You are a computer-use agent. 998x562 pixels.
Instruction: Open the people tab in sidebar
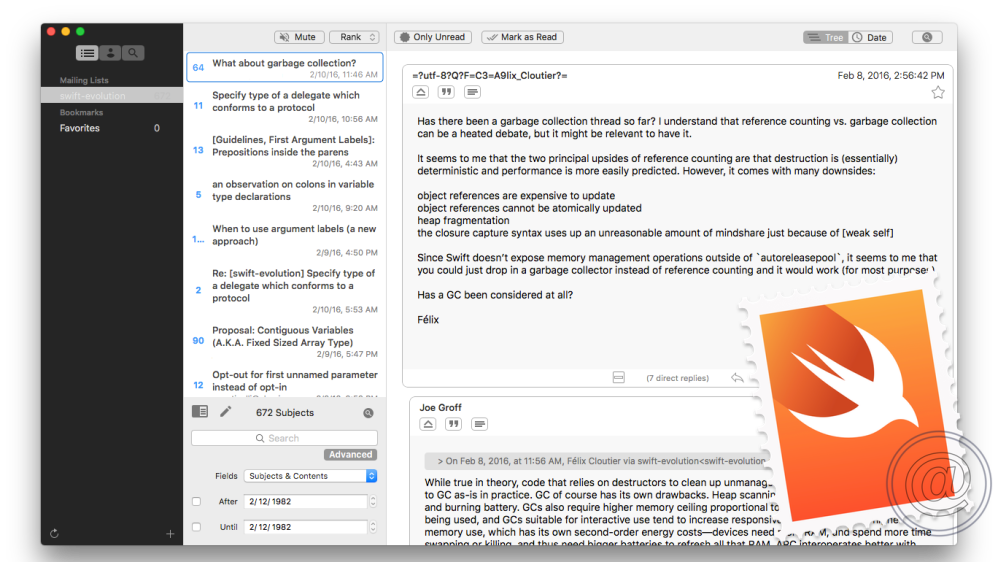[110, 53]
